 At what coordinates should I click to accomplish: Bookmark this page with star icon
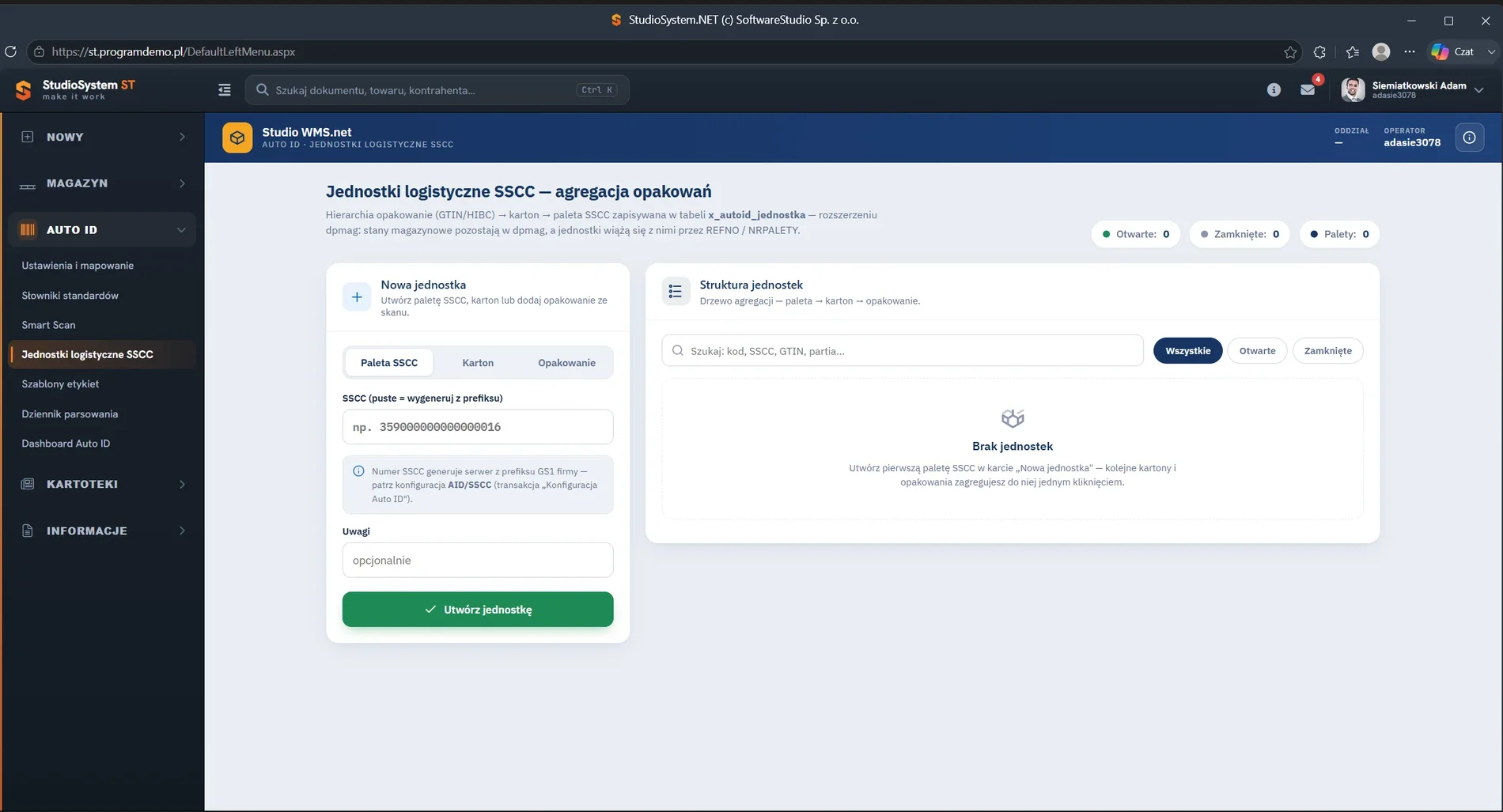pos(1290,51)
